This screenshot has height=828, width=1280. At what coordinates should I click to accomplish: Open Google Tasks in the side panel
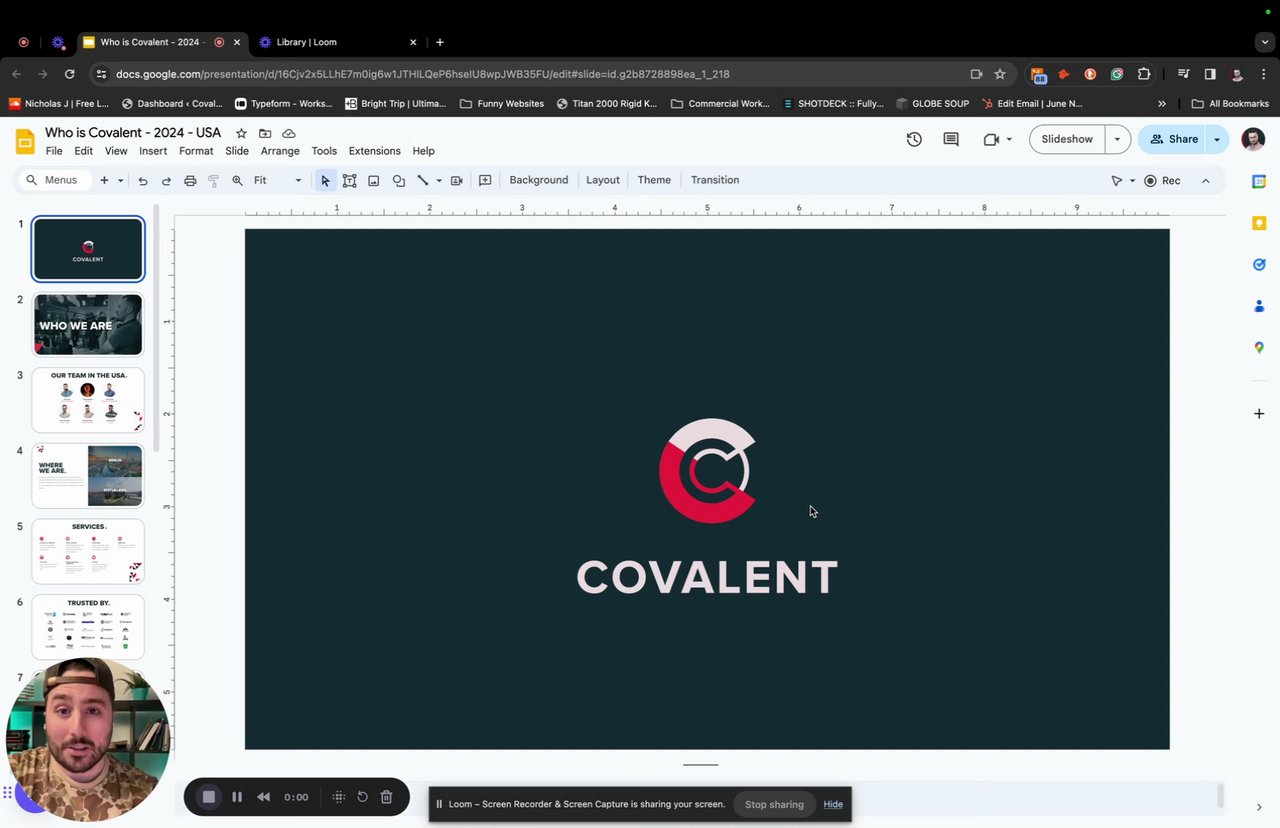(1259, 265)
